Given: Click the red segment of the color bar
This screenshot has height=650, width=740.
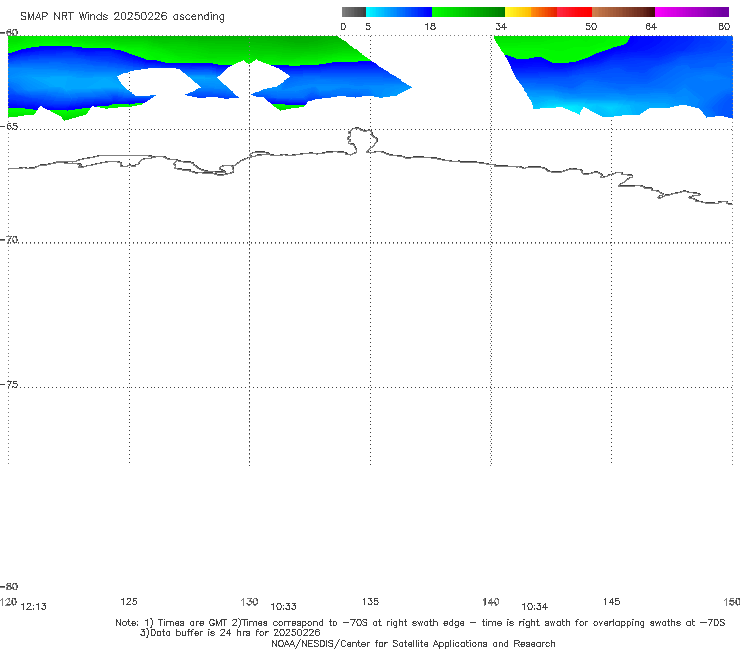Looking at the screenshot, I should pos(574,12).
